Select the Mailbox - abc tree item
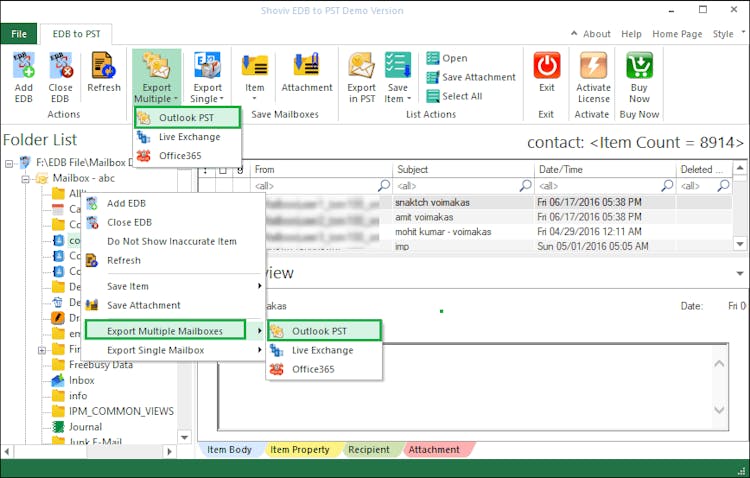 click(83, 178)
